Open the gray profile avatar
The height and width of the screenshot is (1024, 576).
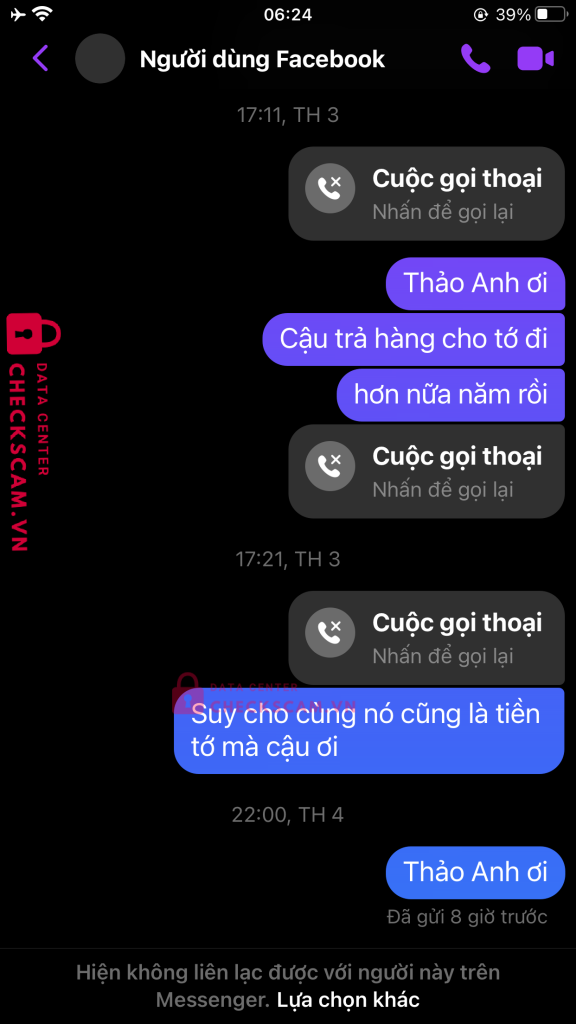[x=100, y=59]
